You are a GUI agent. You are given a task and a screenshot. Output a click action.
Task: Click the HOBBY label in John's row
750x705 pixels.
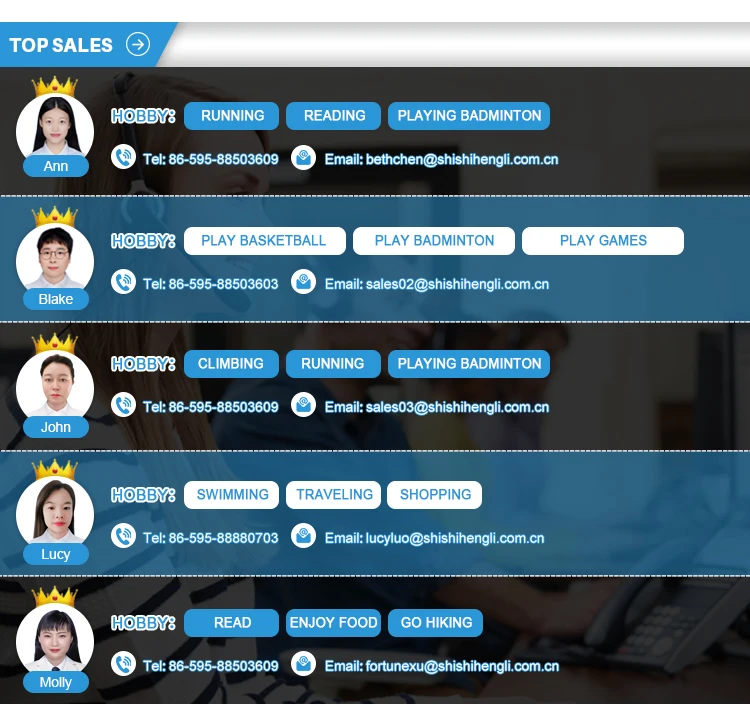143,364
